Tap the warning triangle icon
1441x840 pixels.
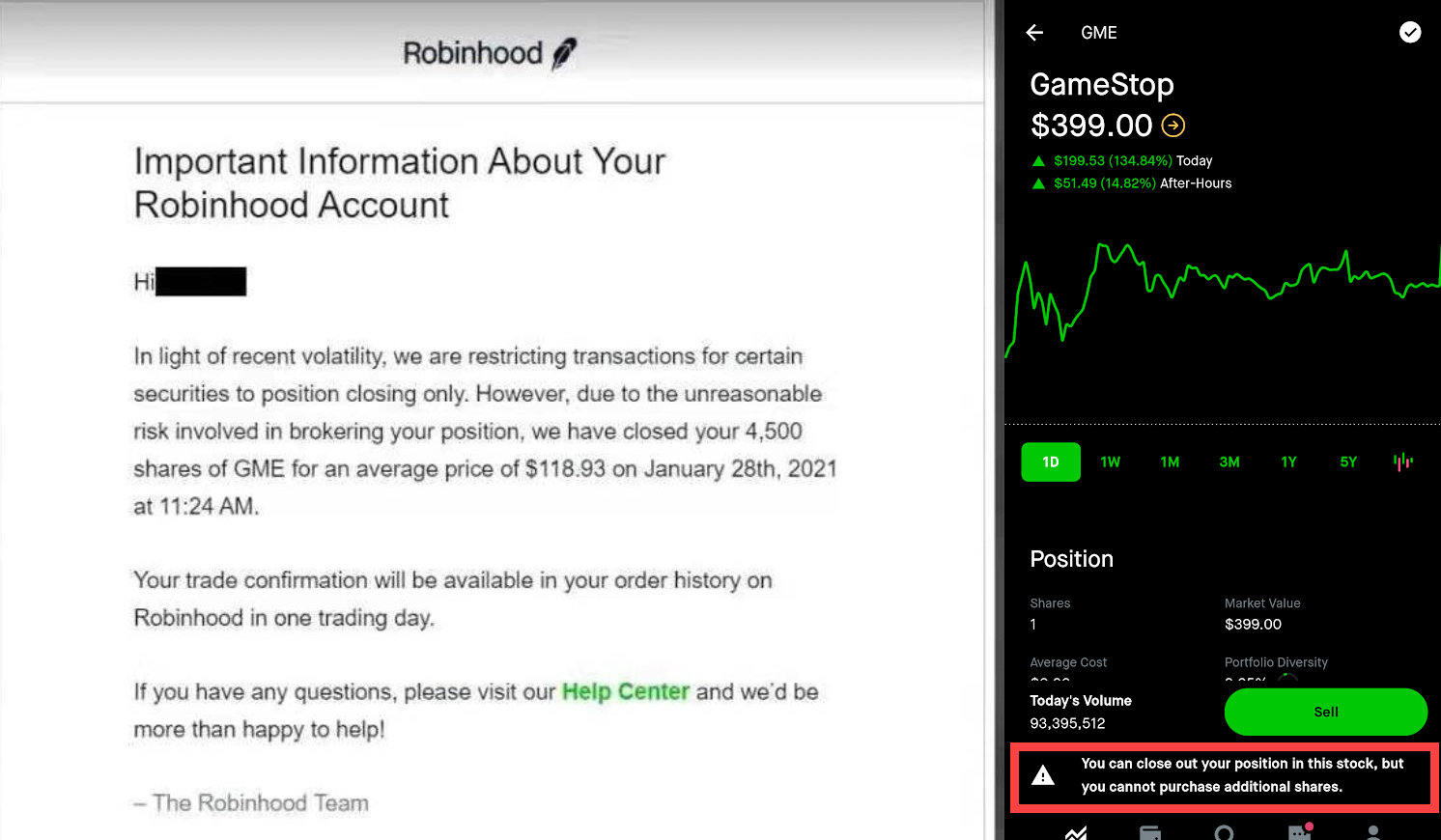pos(1043,775)
